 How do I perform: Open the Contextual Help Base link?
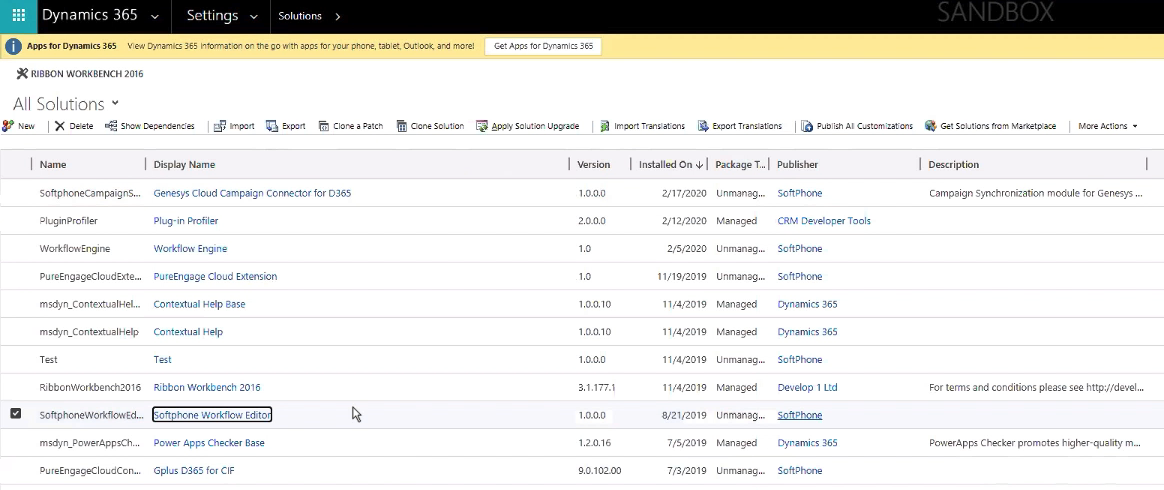click(199, 304)
